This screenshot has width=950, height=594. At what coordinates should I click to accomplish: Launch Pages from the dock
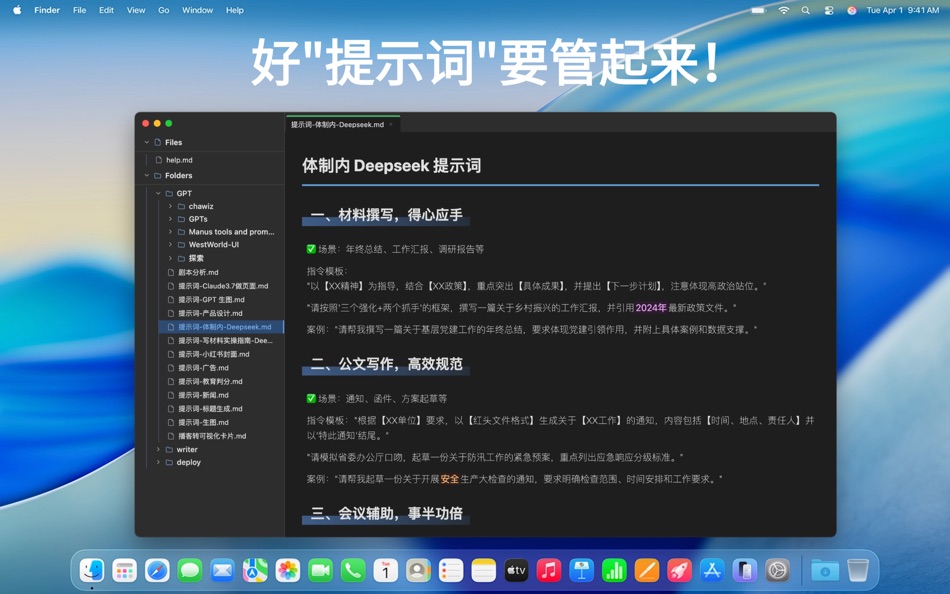coord(647,570)
